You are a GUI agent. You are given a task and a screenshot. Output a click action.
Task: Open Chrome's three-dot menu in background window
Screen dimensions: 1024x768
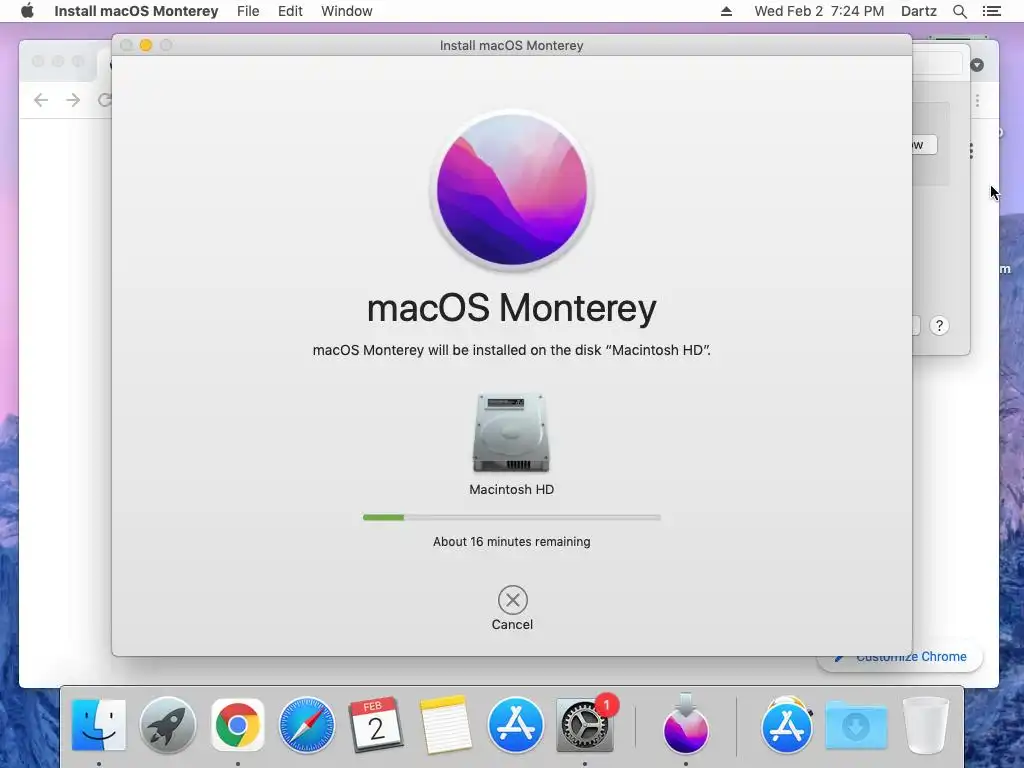pos(978,101)
